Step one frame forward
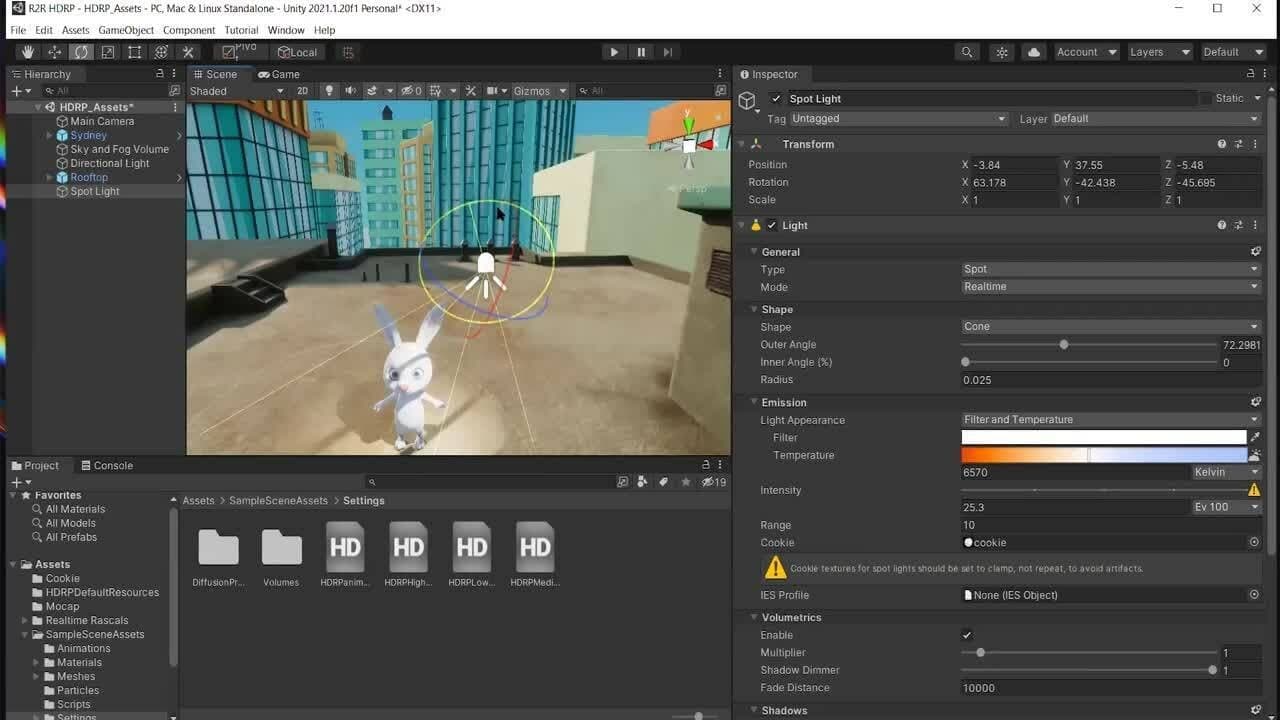Image resolution: width=1280 pixels, height=720 pixels. click(x=668, y=52)
